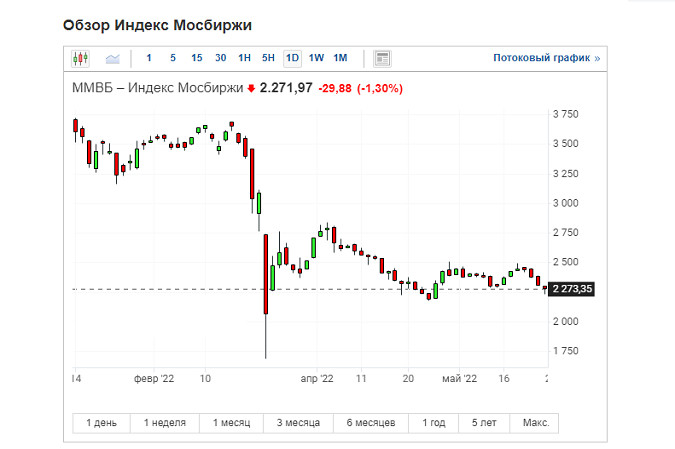Screen dimensions: 675x449
Task: Choose the 1 год range tab
Action: click(x=434, y=423)
